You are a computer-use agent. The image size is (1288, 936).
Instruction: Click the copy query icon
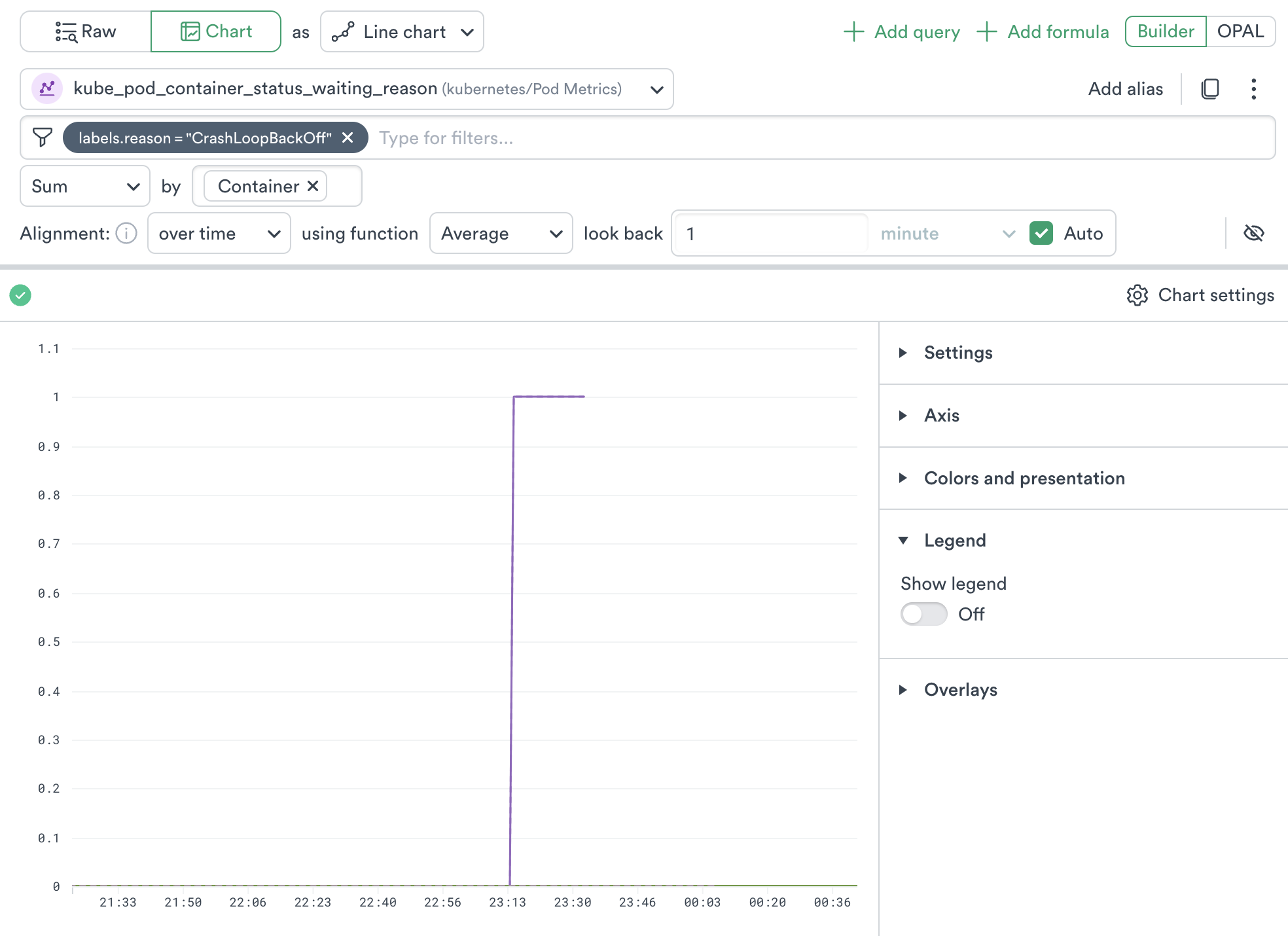tap(1210, 89)
